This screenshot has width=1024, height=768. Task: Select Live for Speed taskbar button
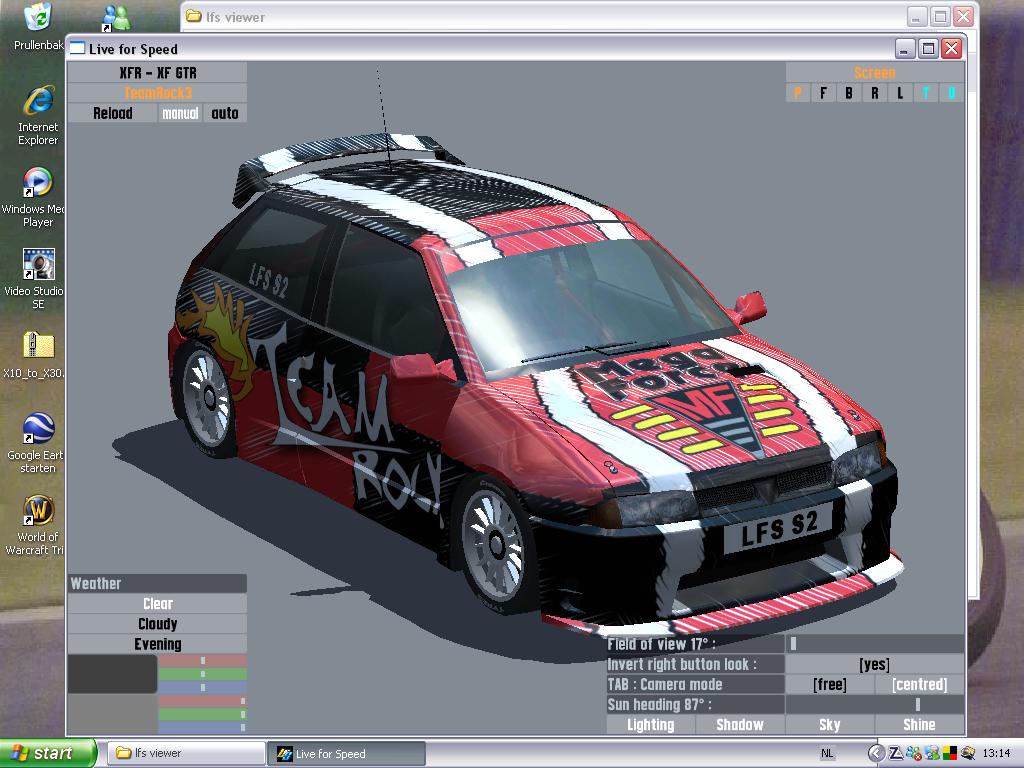(x=346, y=753)
